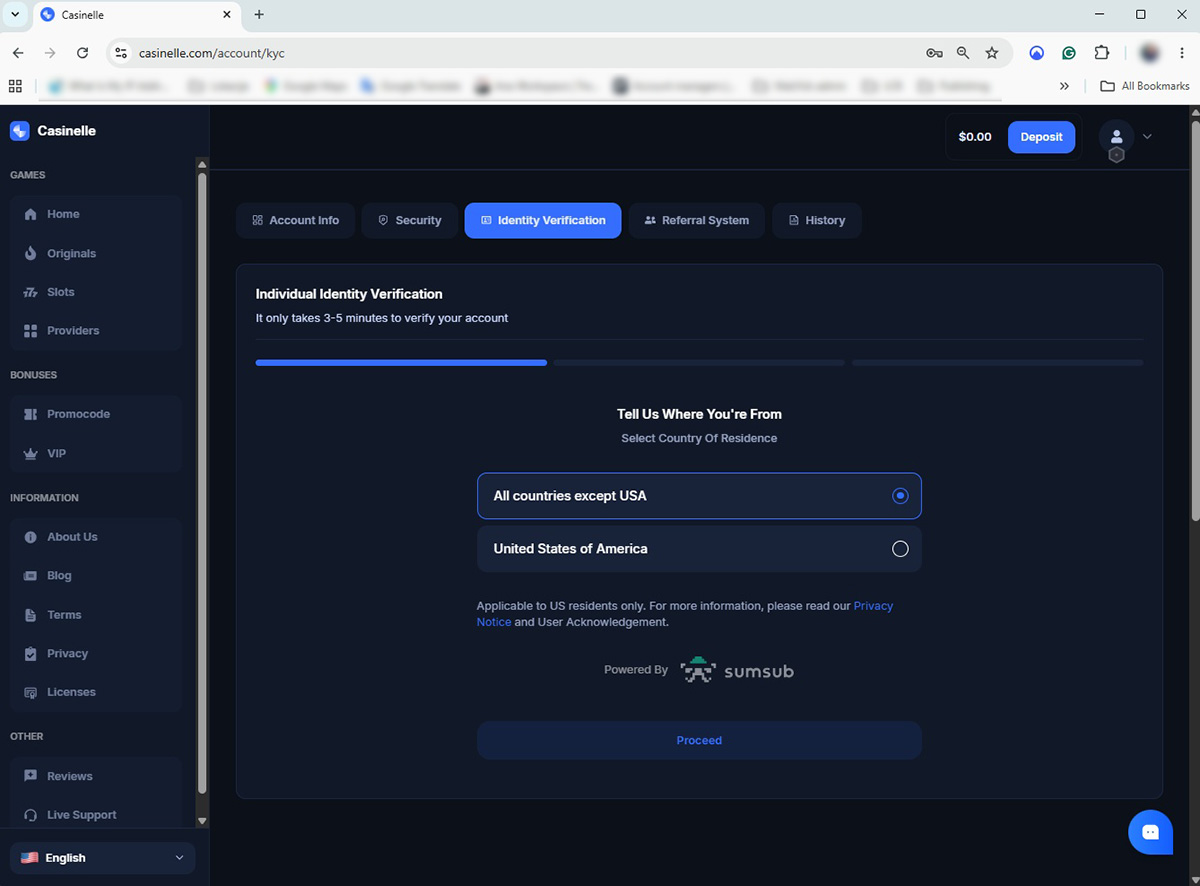Click the Tell Us Where You're From text
This screenshot has width=1200, height=886.
pos(699,414)
